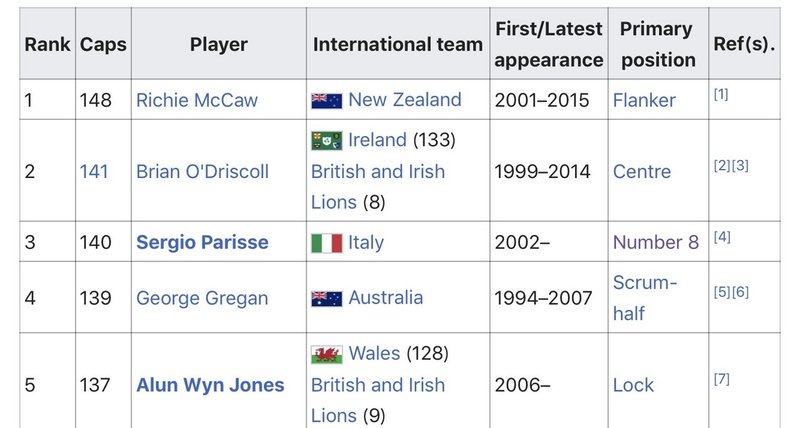The width and height of the screenshot is (800, 428).
Task: Click the New Zealand flag icon
Action: pos(327,100)
